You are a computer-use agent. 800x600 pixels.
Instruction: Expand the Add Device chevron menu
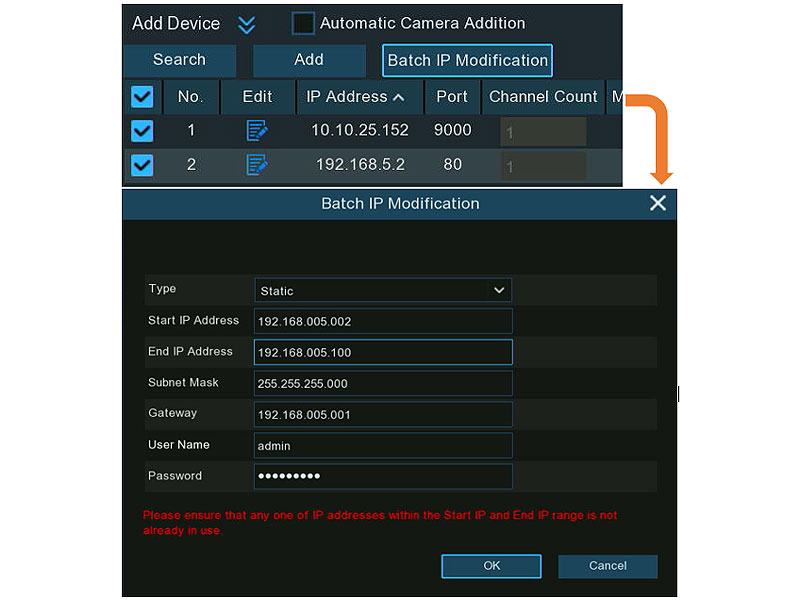coord(246,23)
